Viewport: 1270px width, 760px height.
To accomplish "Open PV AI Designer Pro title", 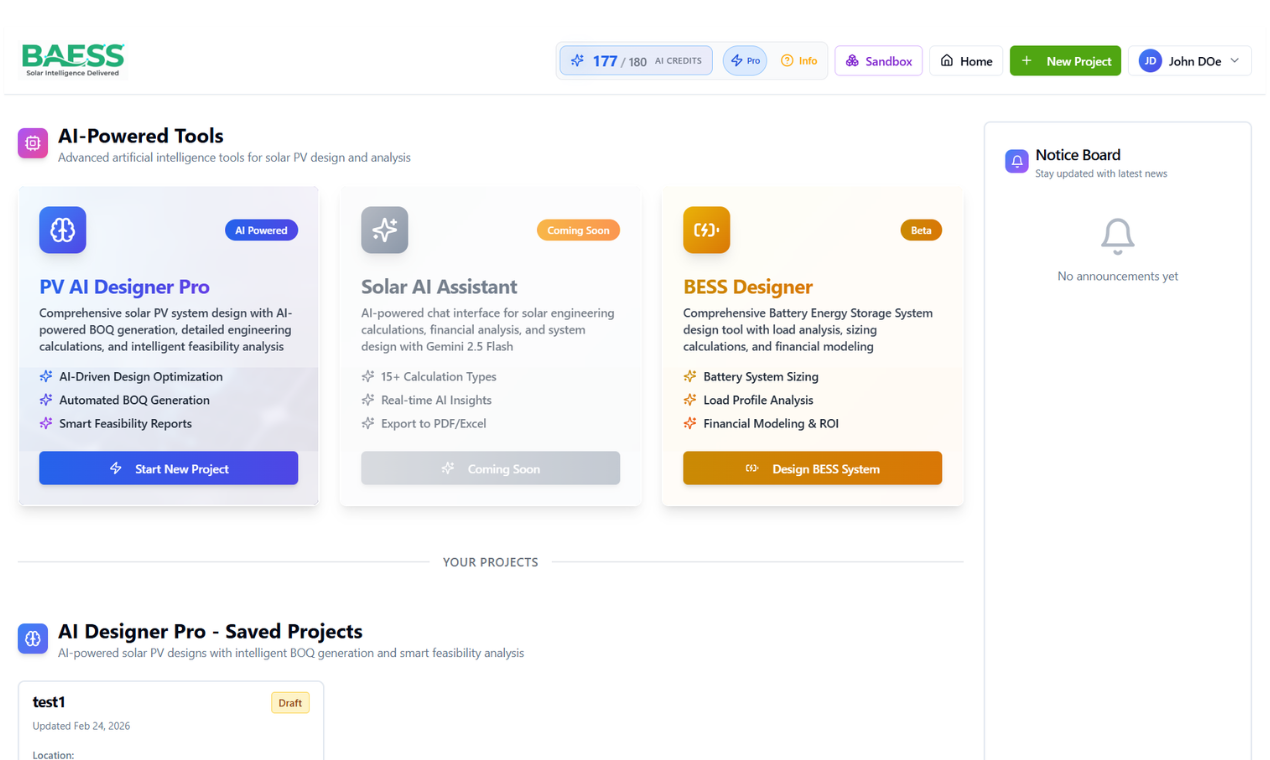I will (x=124, y=287).
